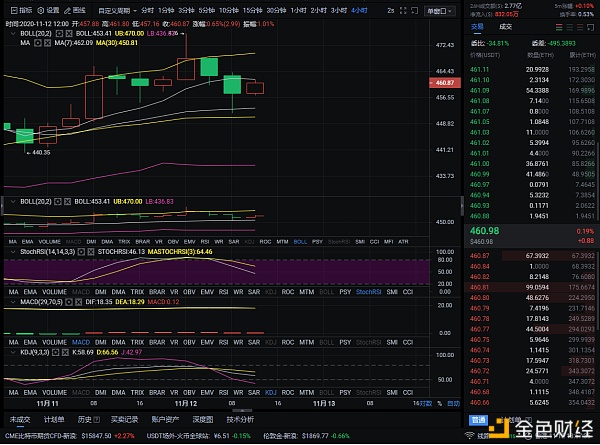Select the 15分钟 timeframe button
The height and width of the screenshot is (445, 600).
[x=249, y=9]
